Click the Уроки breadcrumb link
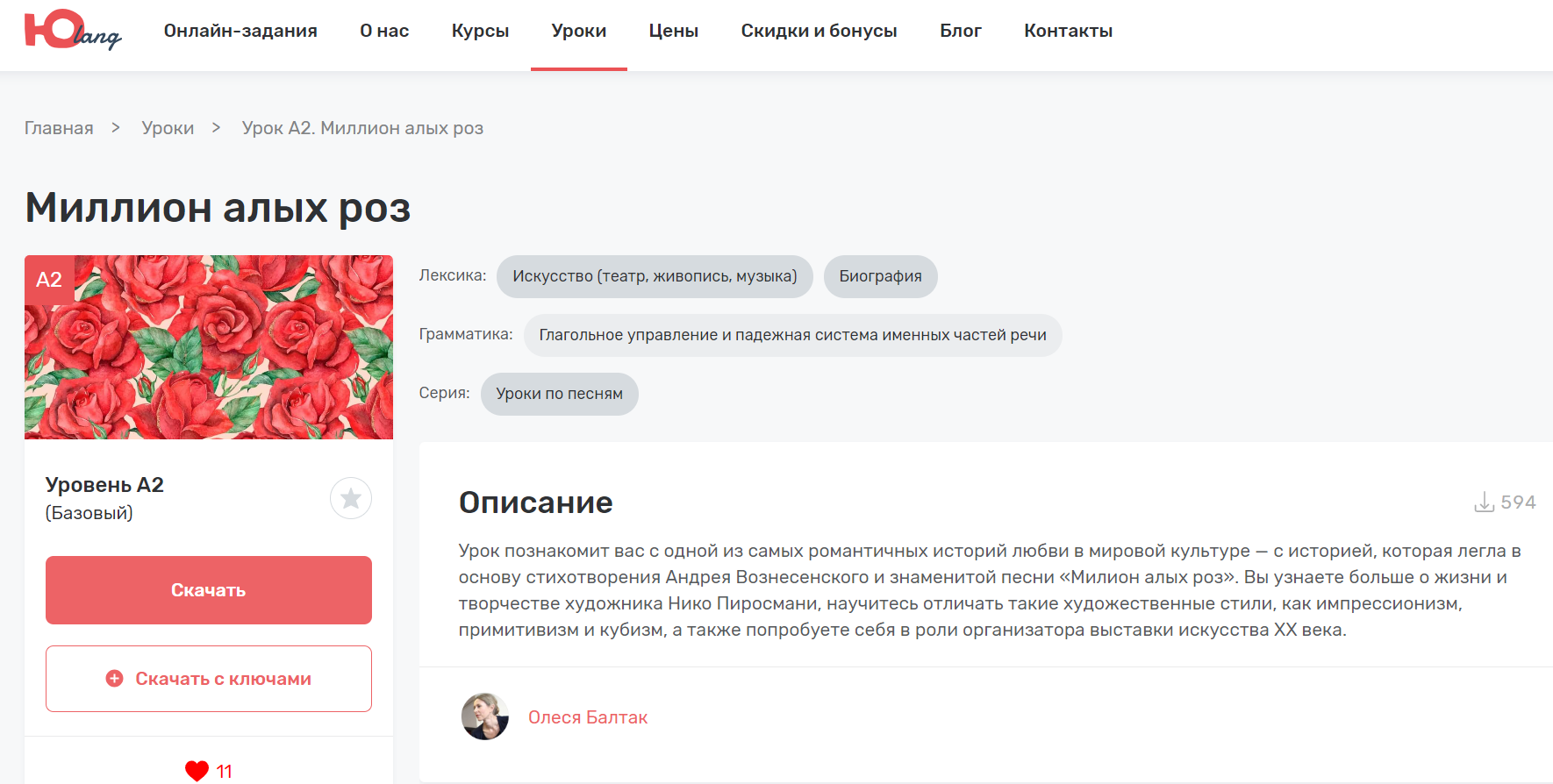Image resolution: width=1553 pixels, height=784 pixels. (168, 128)
